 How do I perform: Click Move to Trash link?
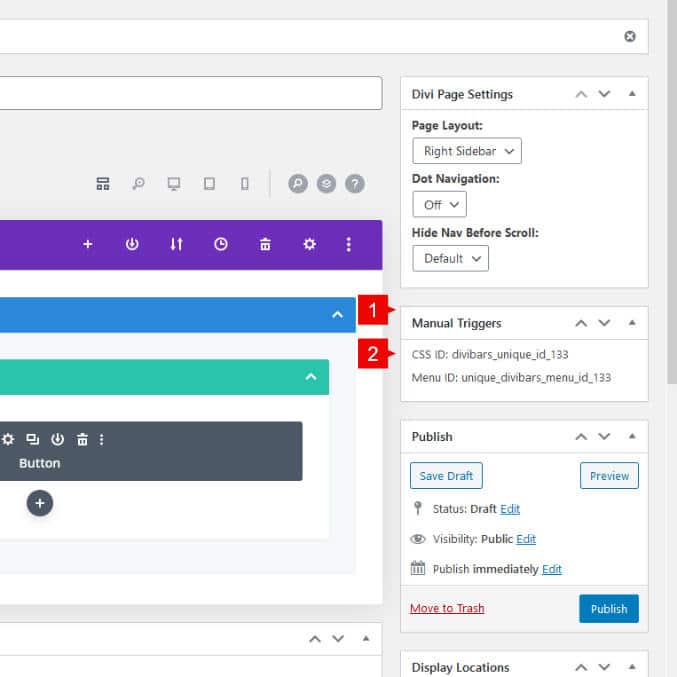[447, 608]
